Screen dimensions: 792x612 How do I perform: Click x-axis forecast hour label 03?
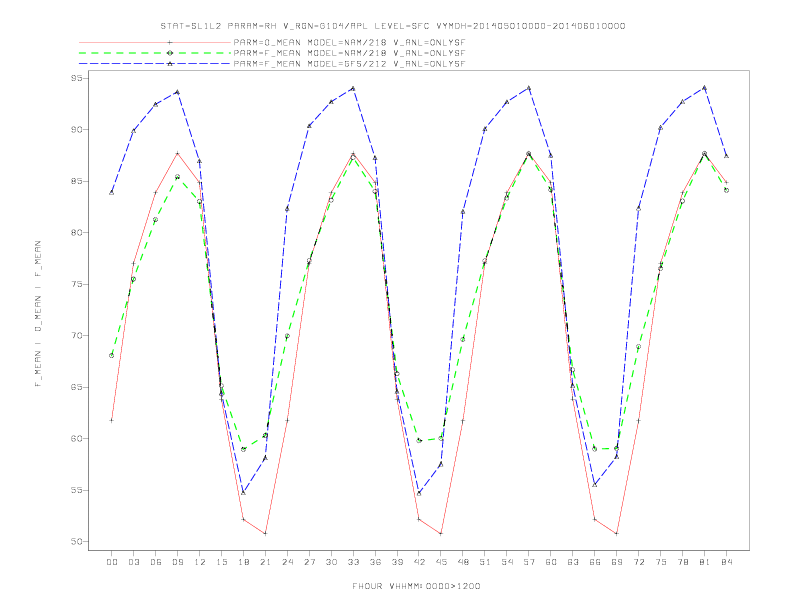(133, 562)
